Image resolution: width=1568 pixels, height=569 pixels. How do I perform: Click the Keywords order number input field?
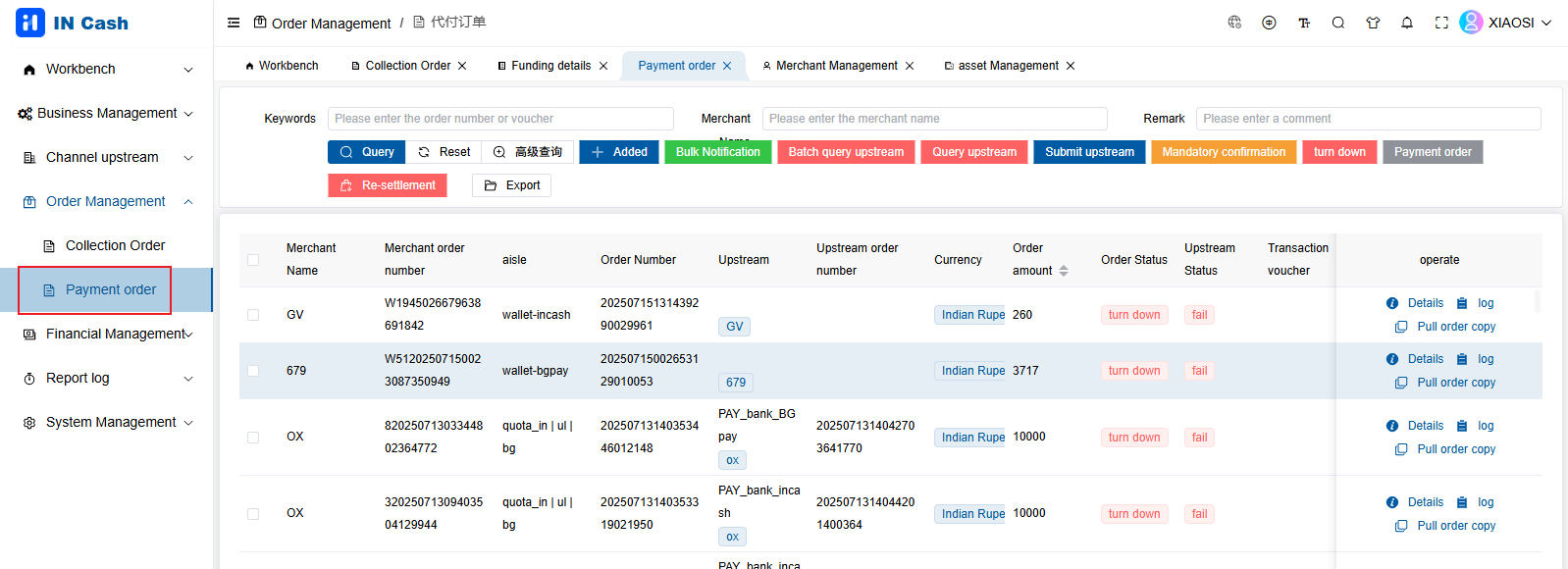[500, 119]
